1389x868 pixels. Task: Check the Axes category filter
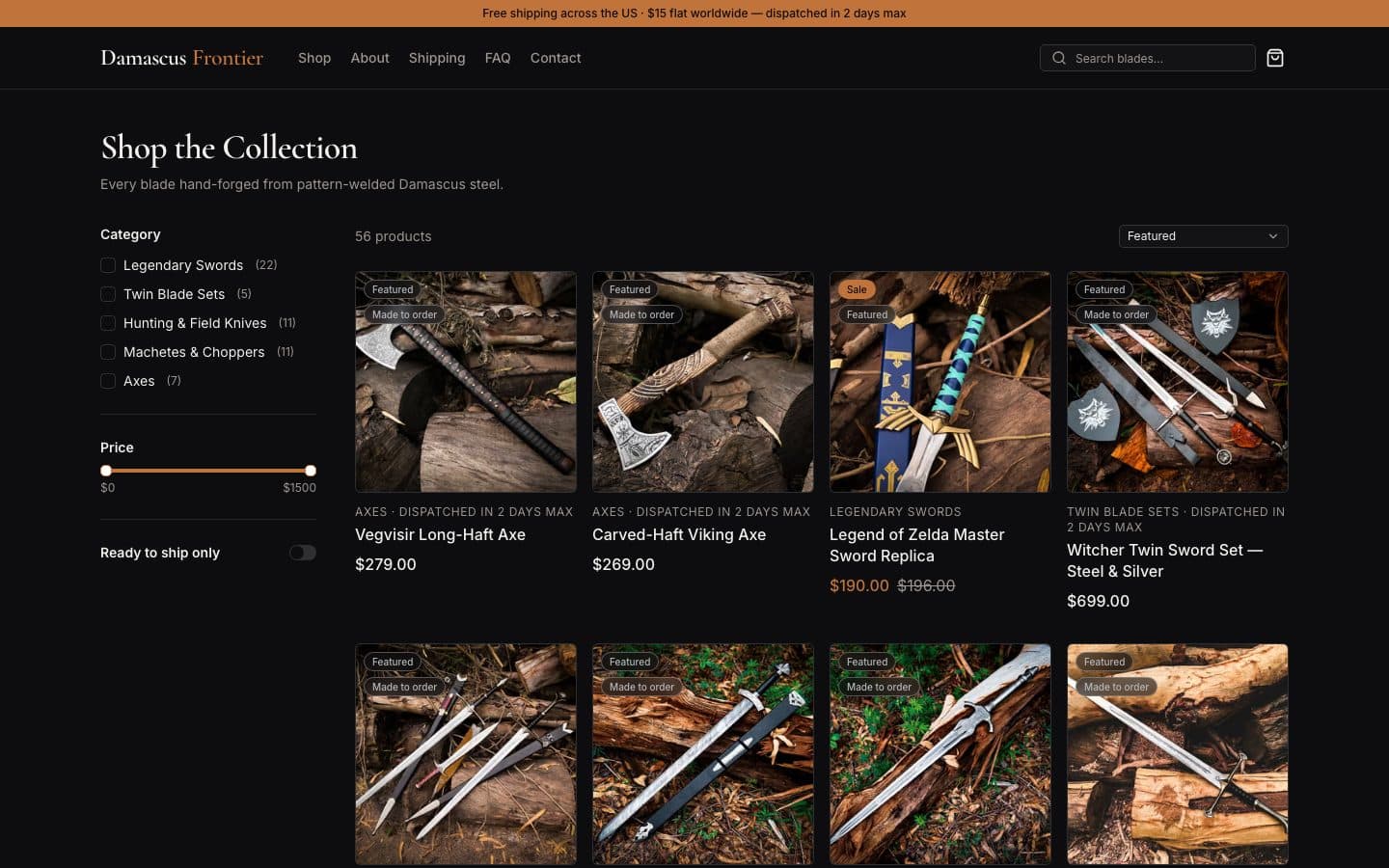108,381
